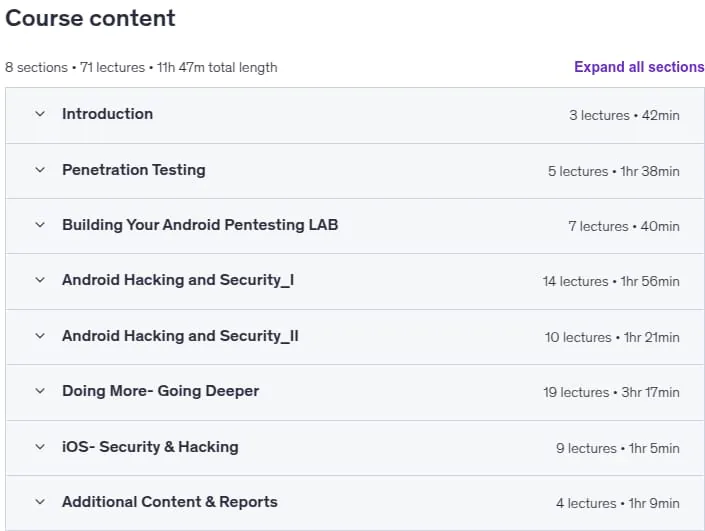Open Building Your Android Pentesting LAB title
Viewport: 705px width, 531px height.
(x=200, y=225)
